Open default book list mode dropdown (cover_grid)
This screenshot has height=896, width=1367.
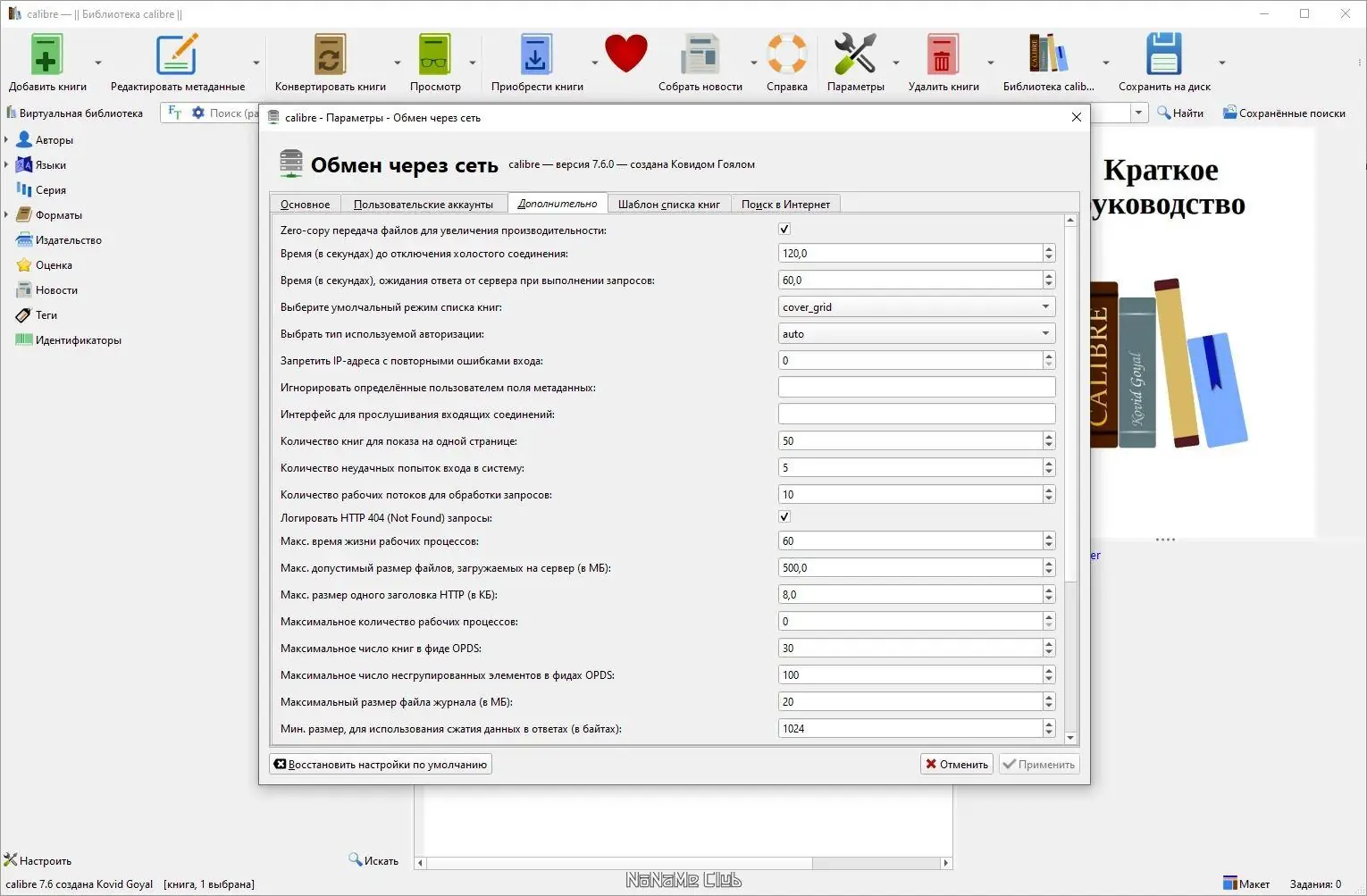pos(917,307)
